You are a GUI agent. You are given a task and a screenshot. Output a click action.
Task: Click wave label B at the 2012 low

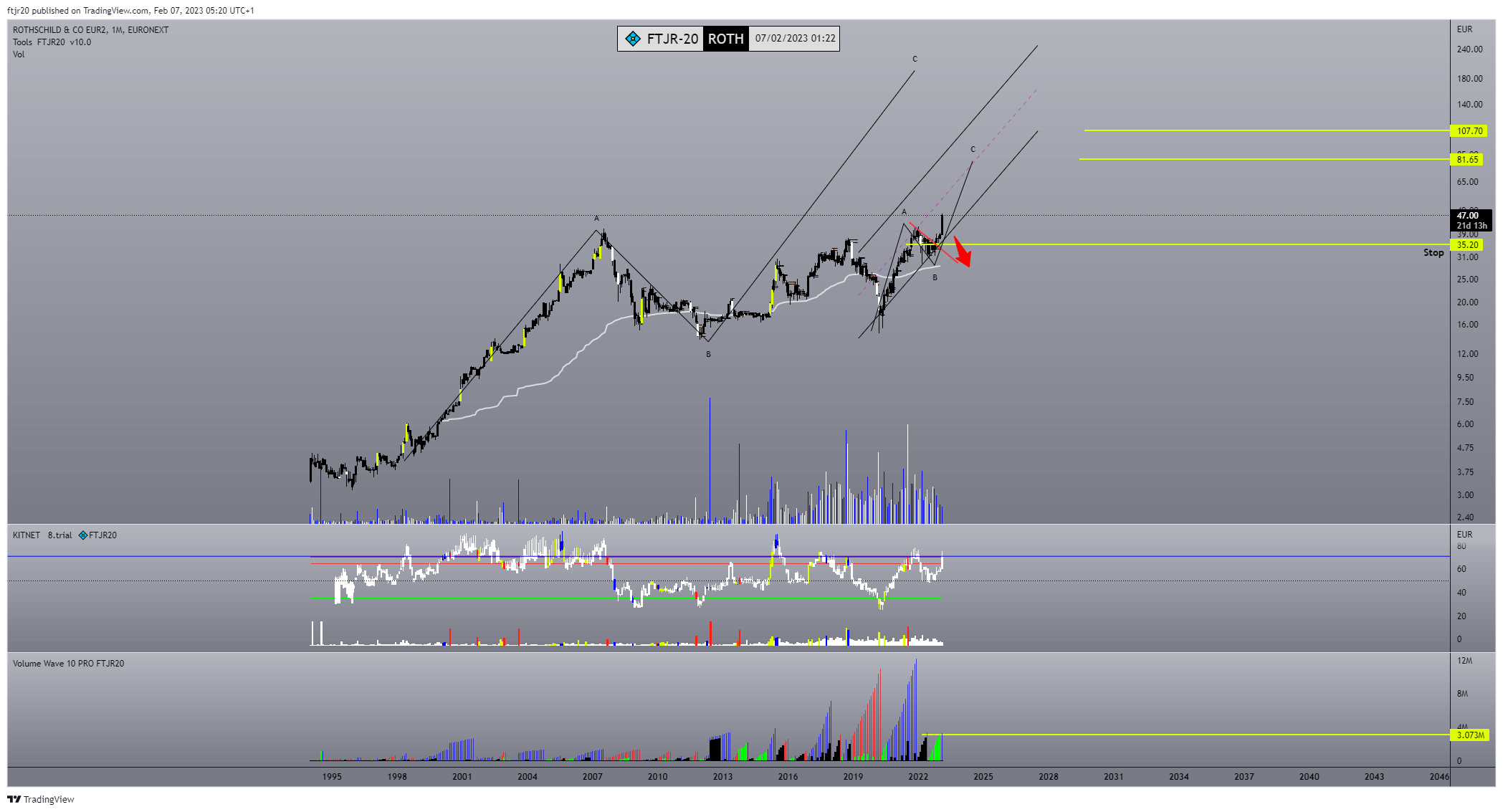(708, 355)
